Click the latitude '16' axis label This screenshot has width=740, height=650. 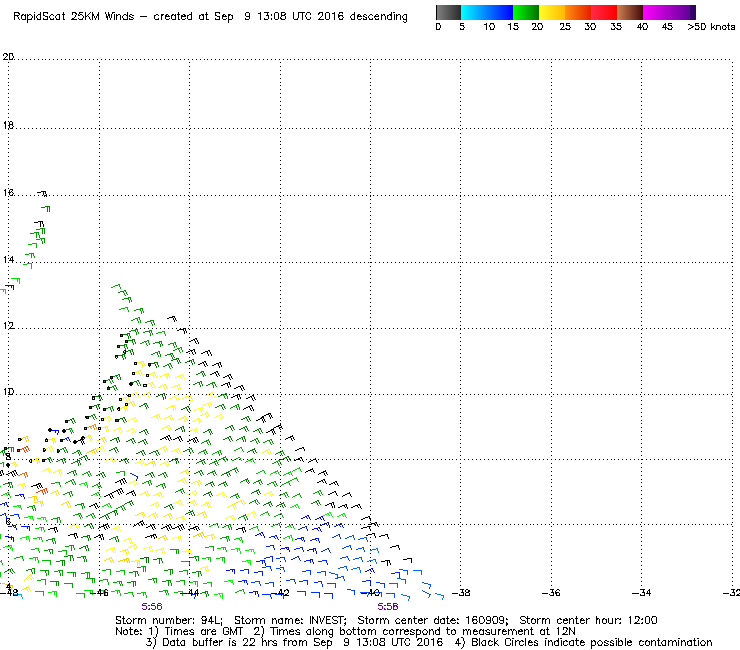click(8, 193)
